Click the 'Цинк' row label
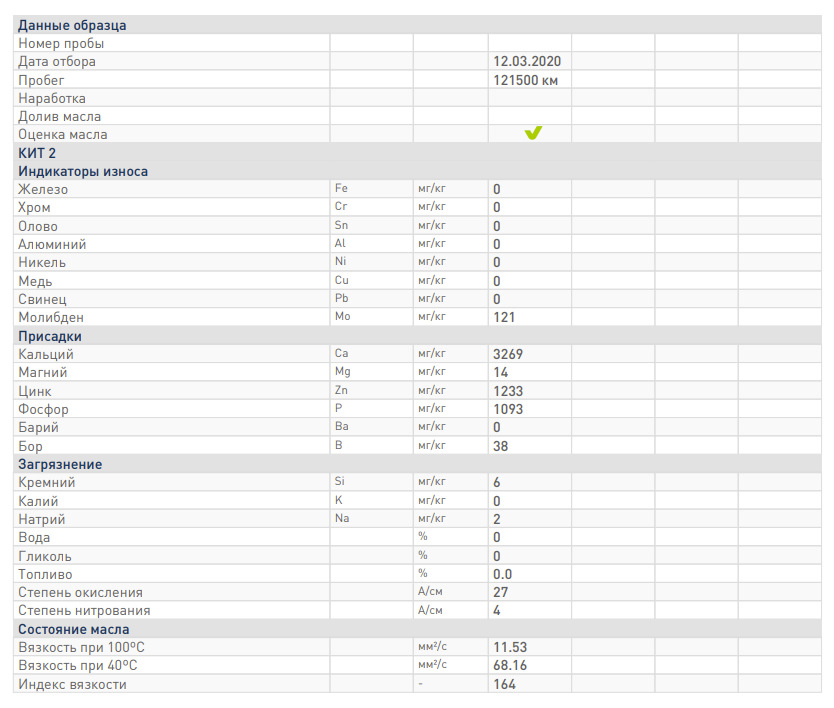This screenshot has width=834, height=708. tap(35, 392)
